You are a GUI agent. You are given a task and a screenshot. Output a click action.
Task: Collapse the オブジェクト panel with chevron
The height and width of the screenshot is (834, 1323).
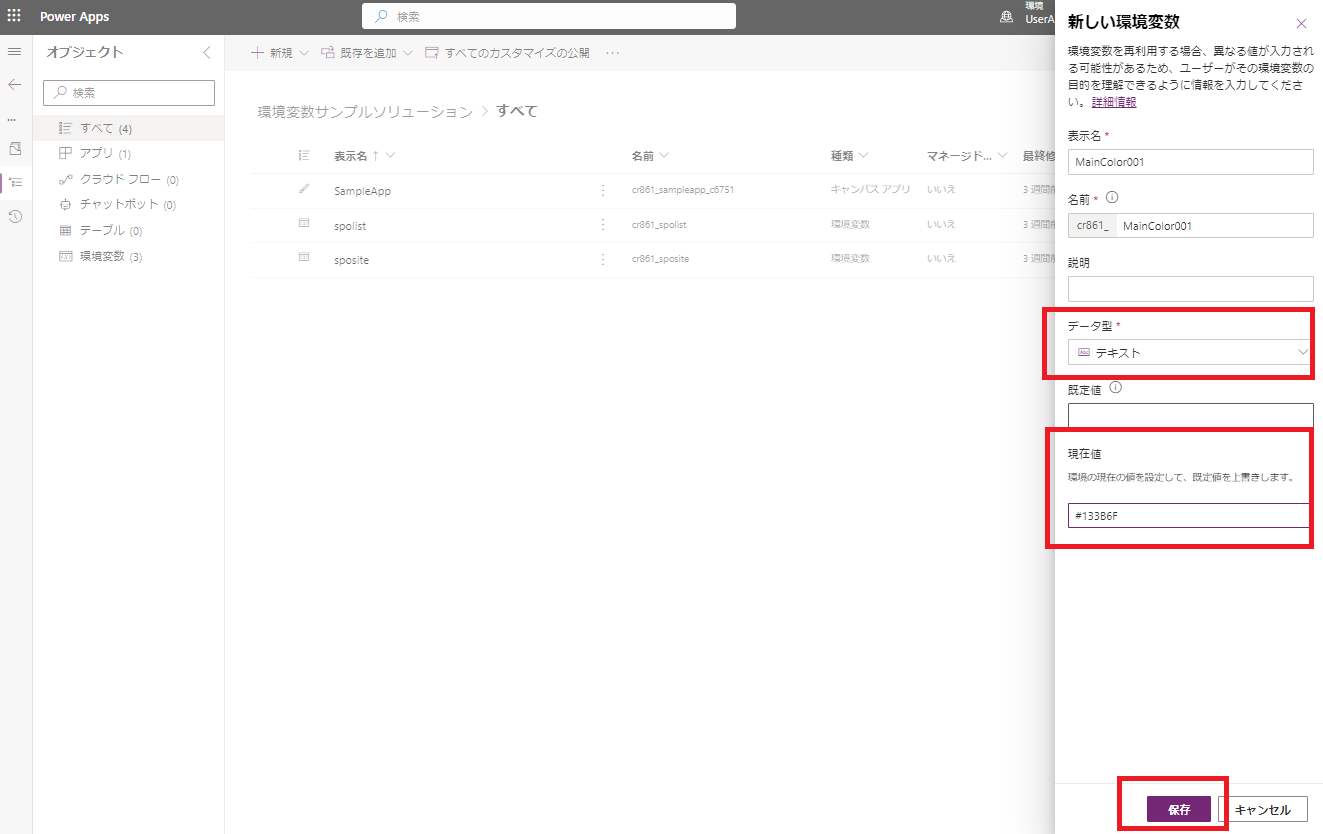pyautogui.click(x=207, y=52)
